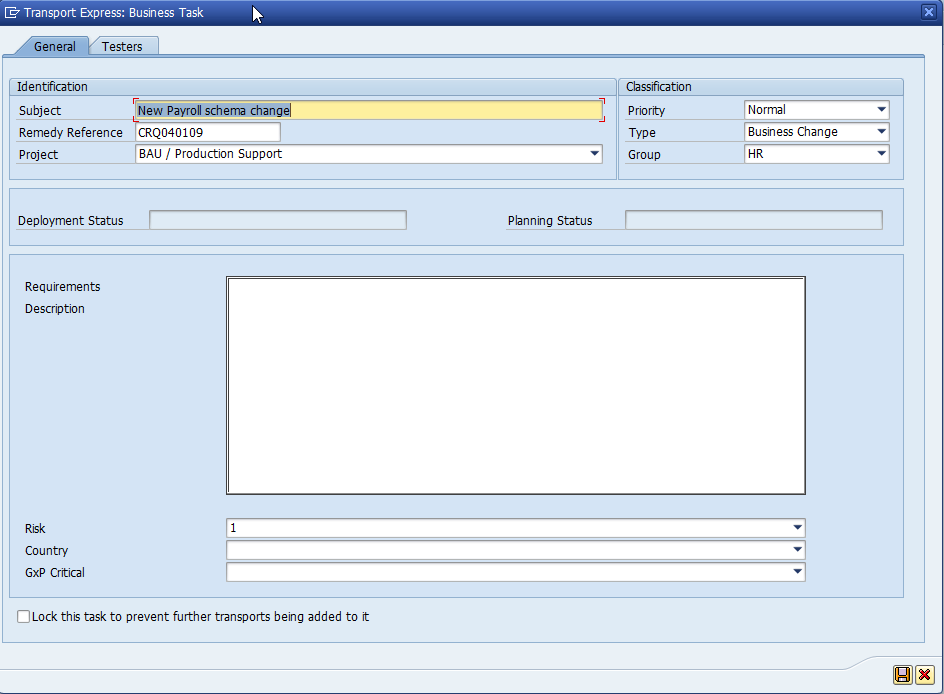
Task: Click the Requirements label text
Action: (63, 287)
